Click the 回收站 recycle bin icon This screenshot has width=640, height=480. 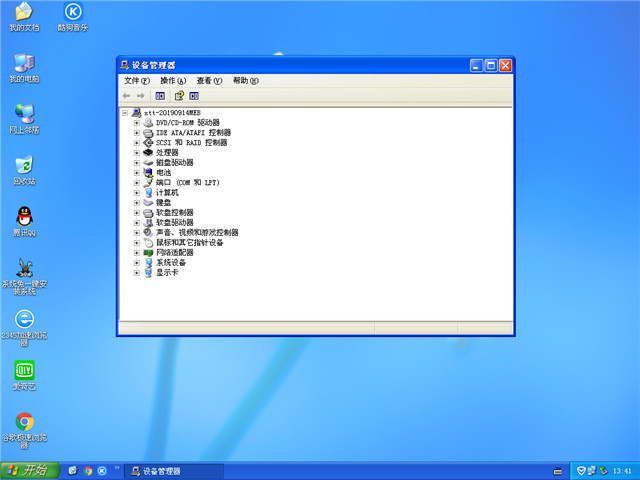[x=24, y=165]
